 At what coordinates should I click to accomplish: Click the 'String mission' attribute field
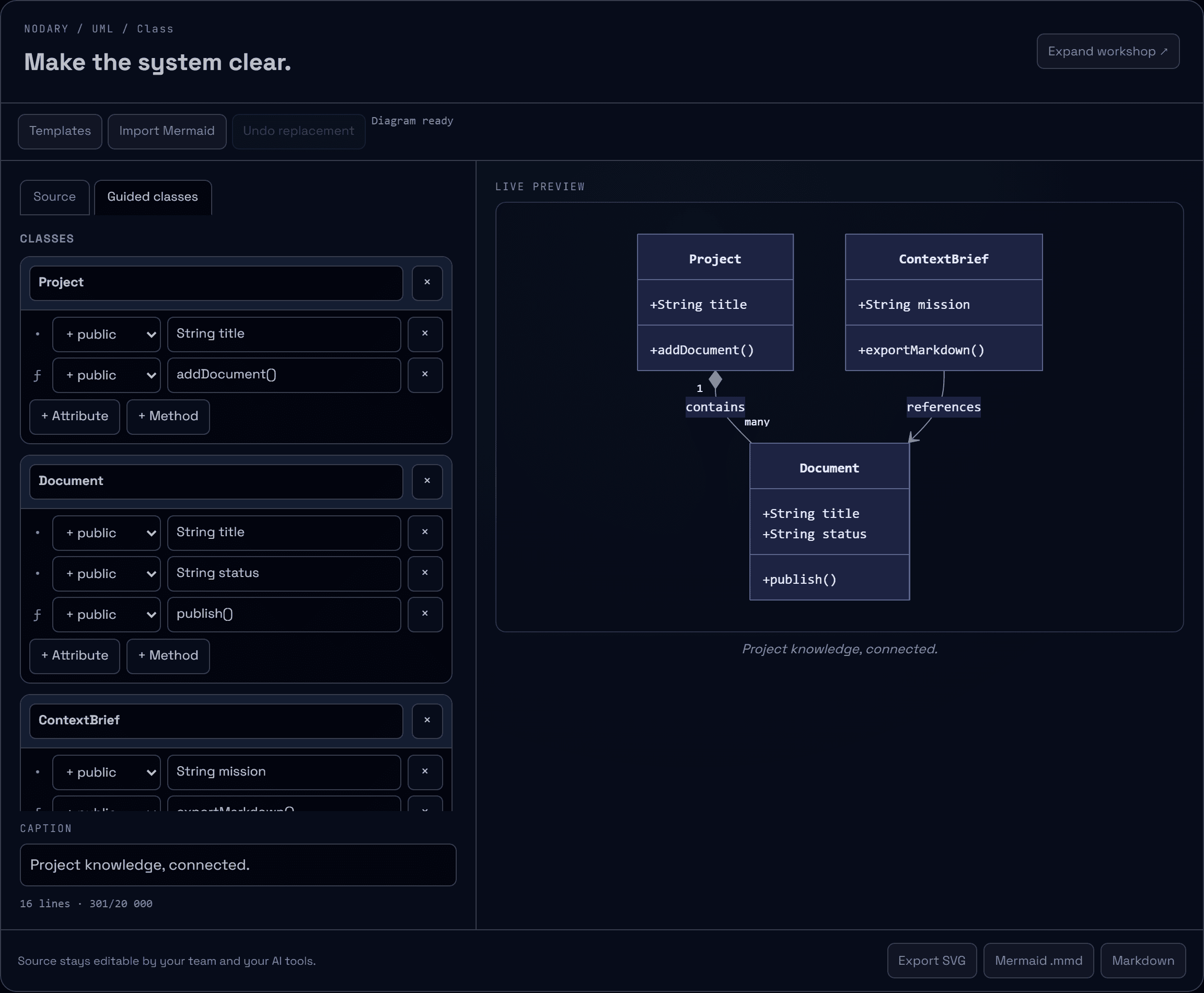(284, 771)
